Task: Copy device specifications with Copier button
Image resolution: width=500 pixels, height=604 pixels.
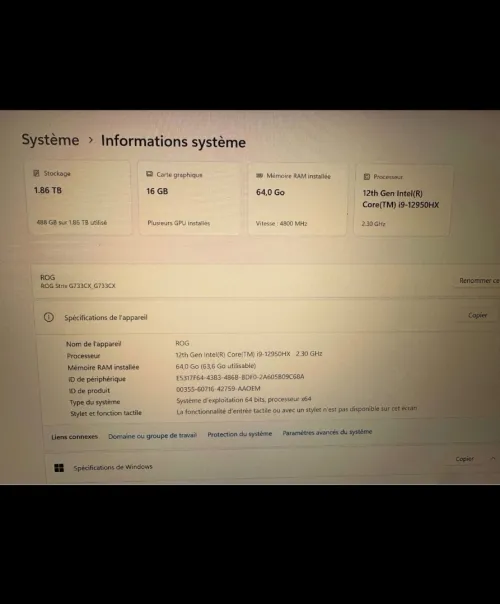Action: (478, 315)
